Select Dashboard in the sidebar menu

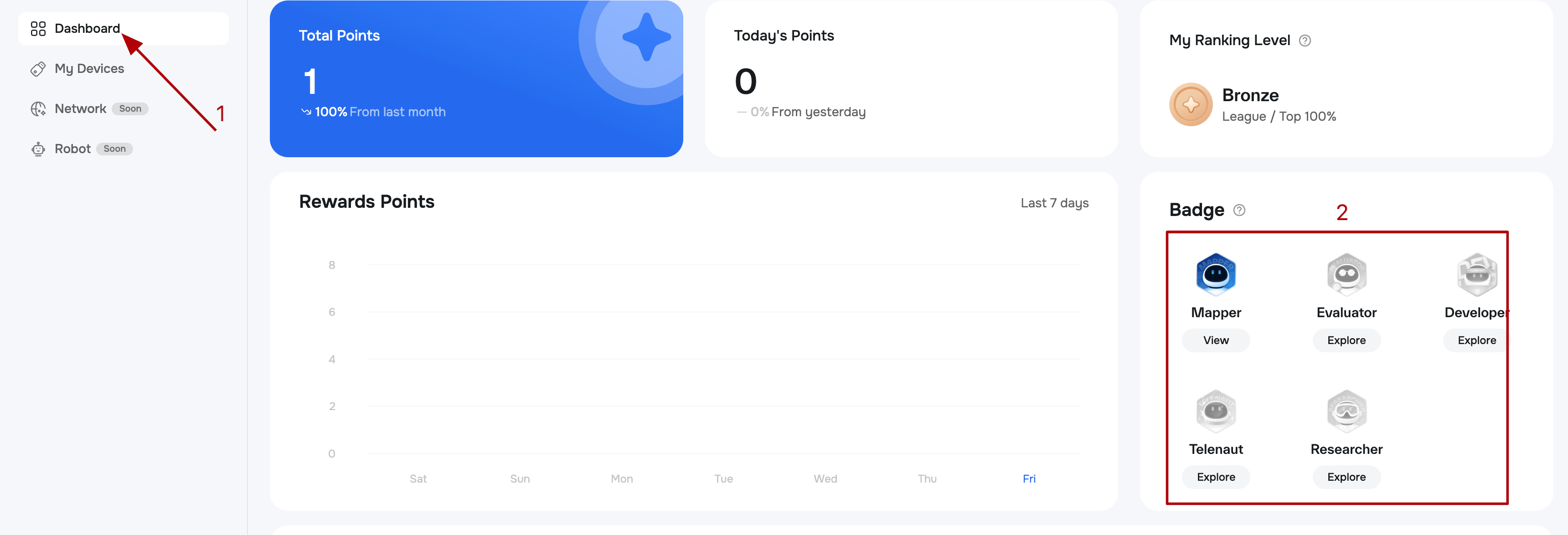[87, 28]
